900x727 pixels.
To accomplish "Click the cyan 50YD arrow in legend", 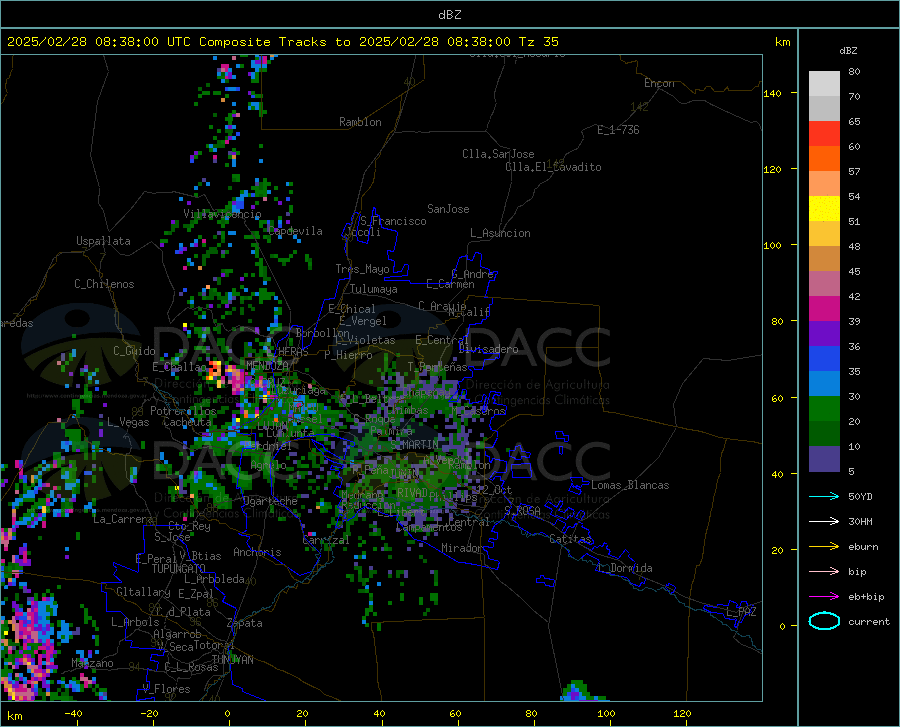I will click(x=824, y=496).
